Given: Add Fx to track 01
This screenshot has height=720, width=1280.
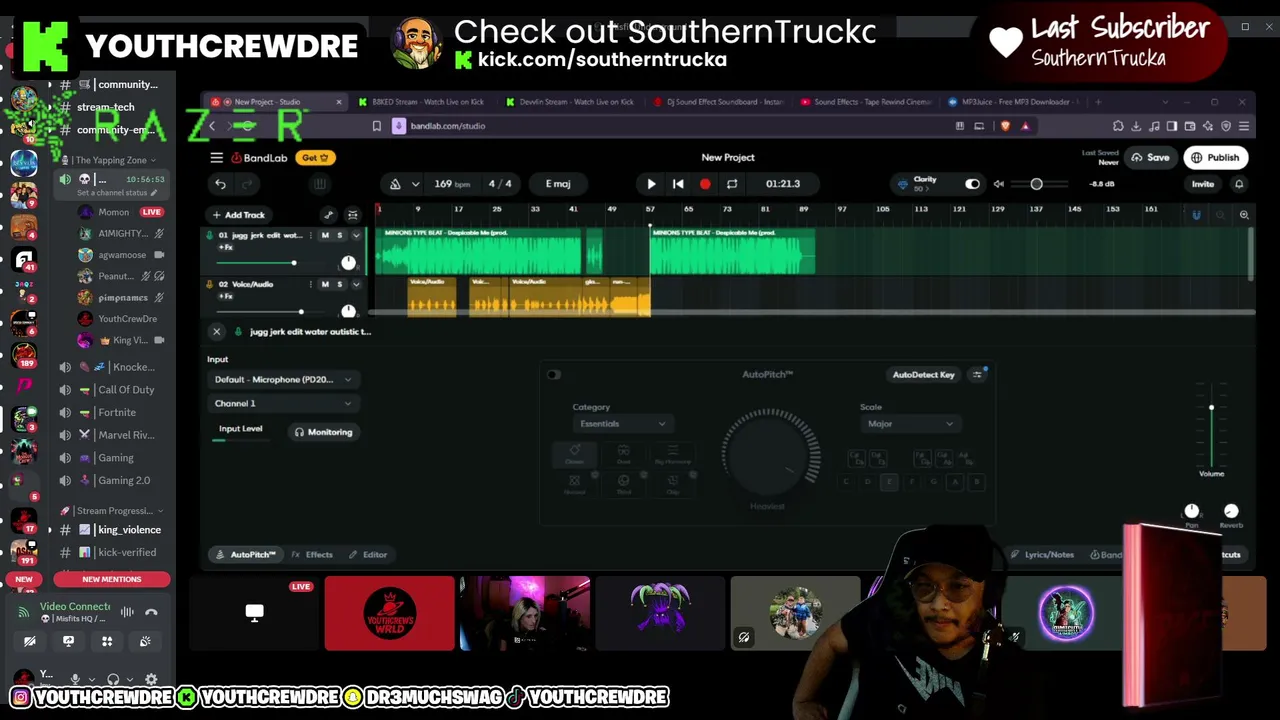Looking at the screenshot, I should pyautogui.click(x=226, y=248).
